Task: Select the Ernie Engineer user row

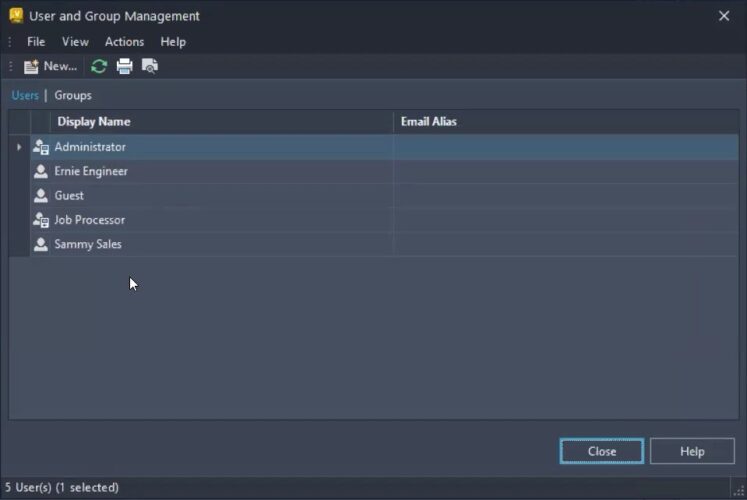Action: [x=384, y=171]
